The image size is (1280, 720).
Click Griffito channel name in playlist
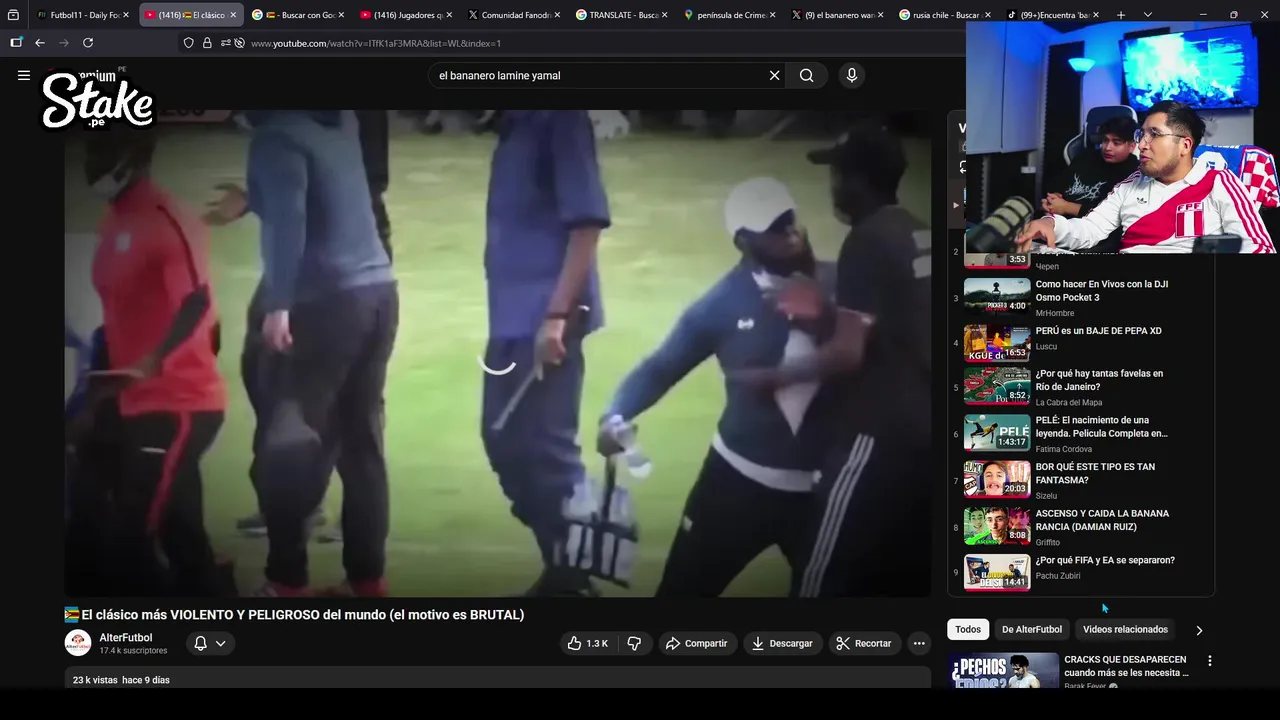point(1047,543)
